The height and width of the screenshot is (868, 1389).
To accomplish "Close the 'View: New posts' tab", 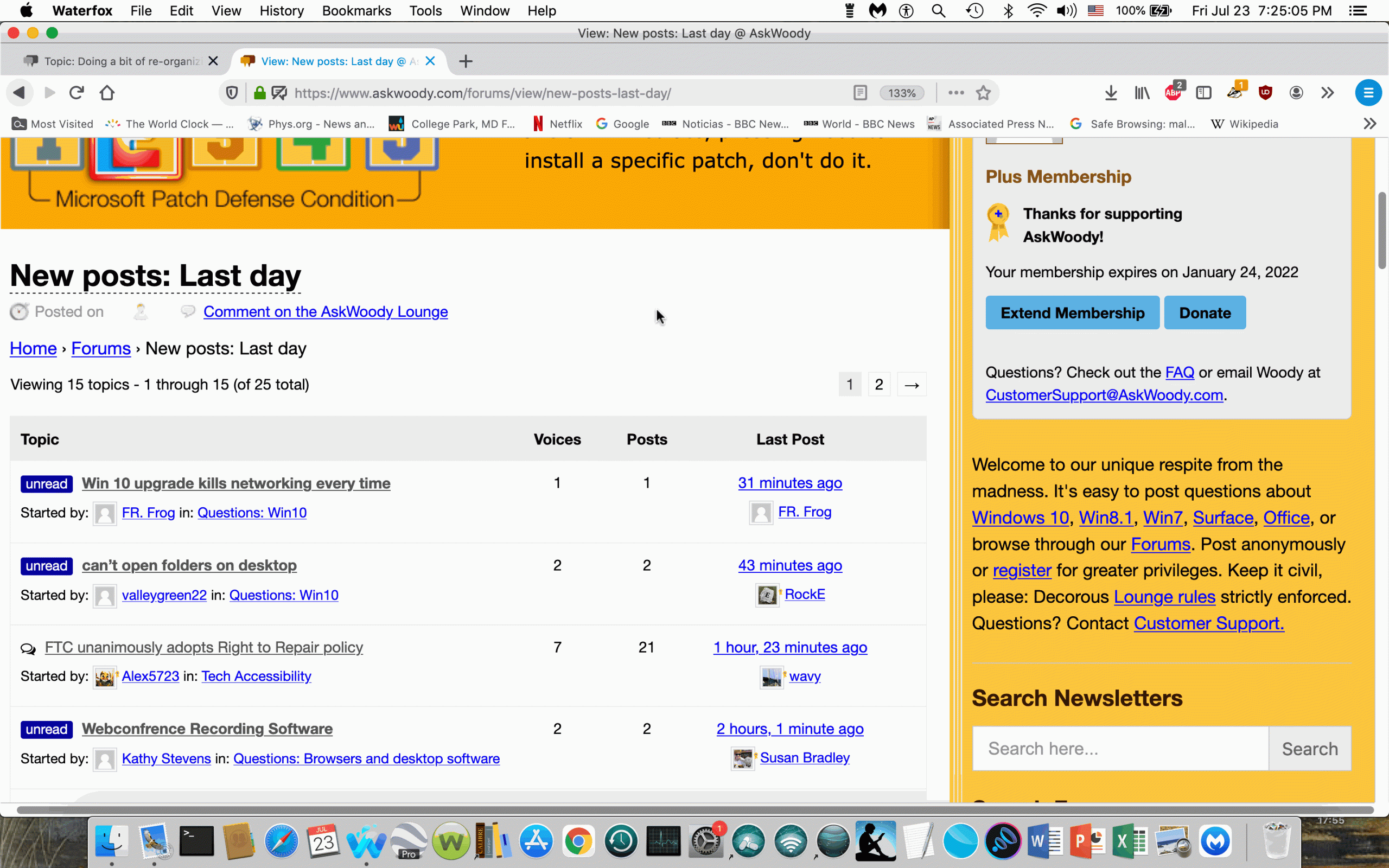I will tap(430, 61).
